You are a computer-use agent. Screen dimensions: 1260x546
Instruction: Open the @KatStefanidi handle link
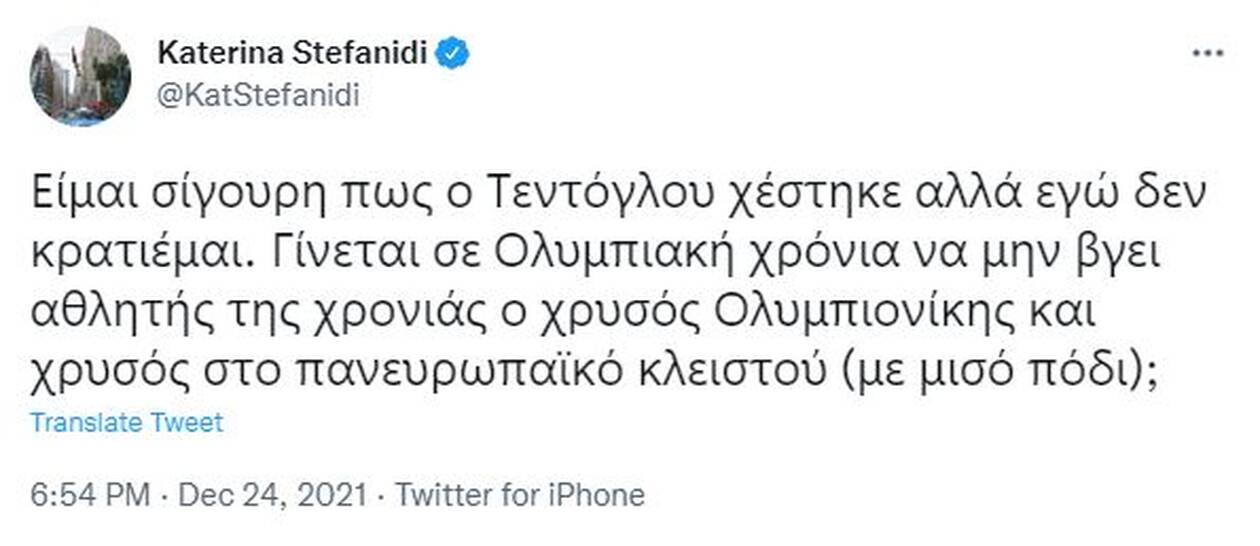[x=258, y=96]
